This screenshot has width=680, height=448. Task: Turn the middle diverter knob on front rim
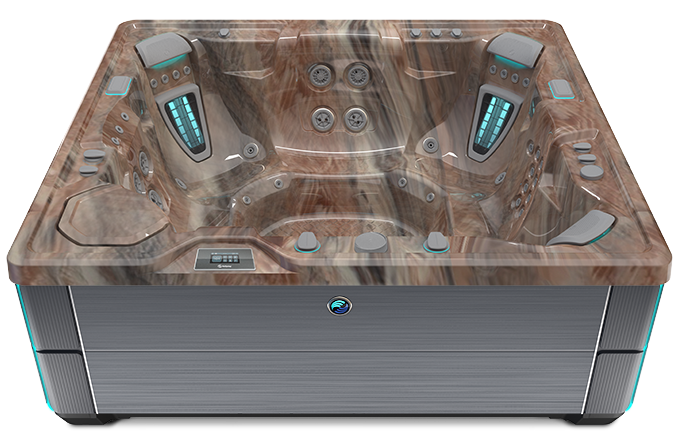pyautogui.click(x=370, y=241)
